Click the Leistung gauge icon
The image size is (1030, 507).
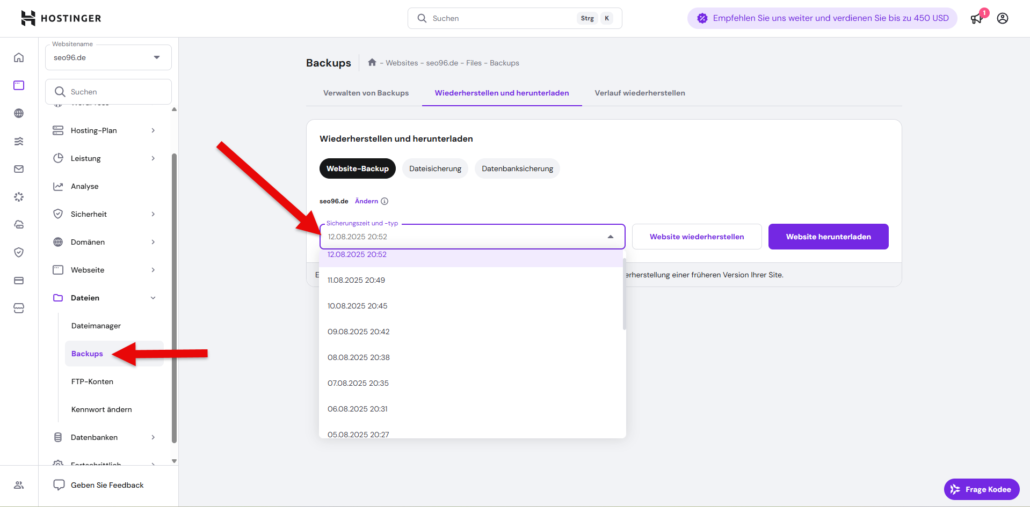pos(58,158)
